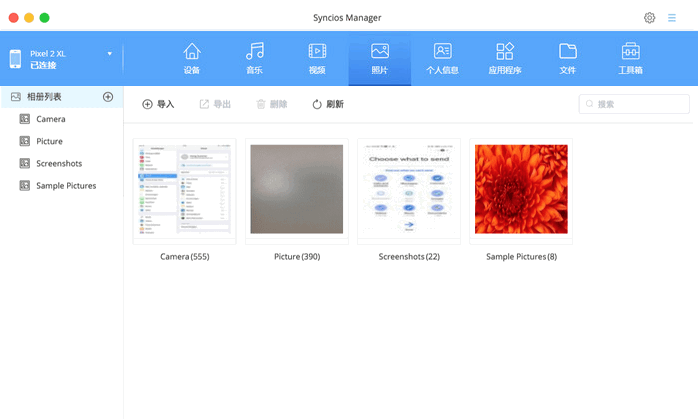This screenshot has height=419, width=698.
Task: Add a new album with plus icon
Action: click(108, 97)
